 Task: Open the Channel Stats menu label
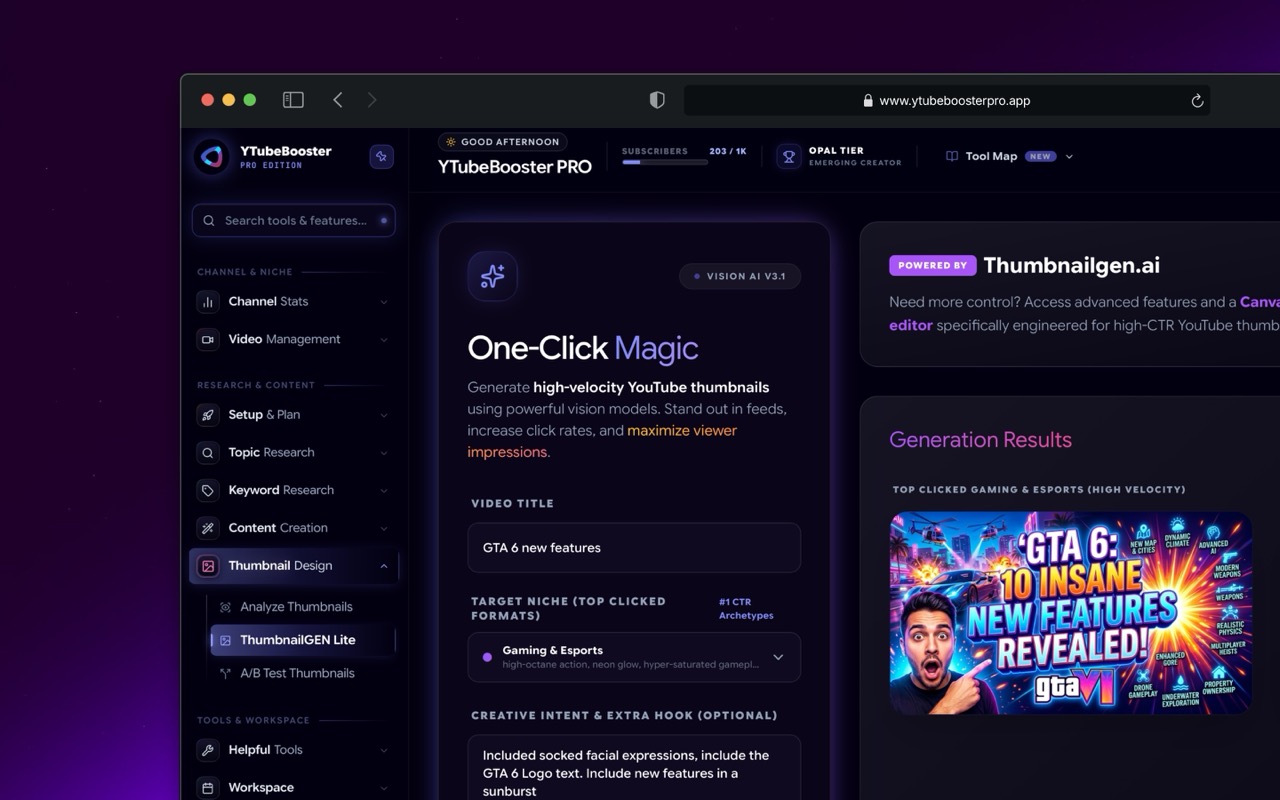268,302
